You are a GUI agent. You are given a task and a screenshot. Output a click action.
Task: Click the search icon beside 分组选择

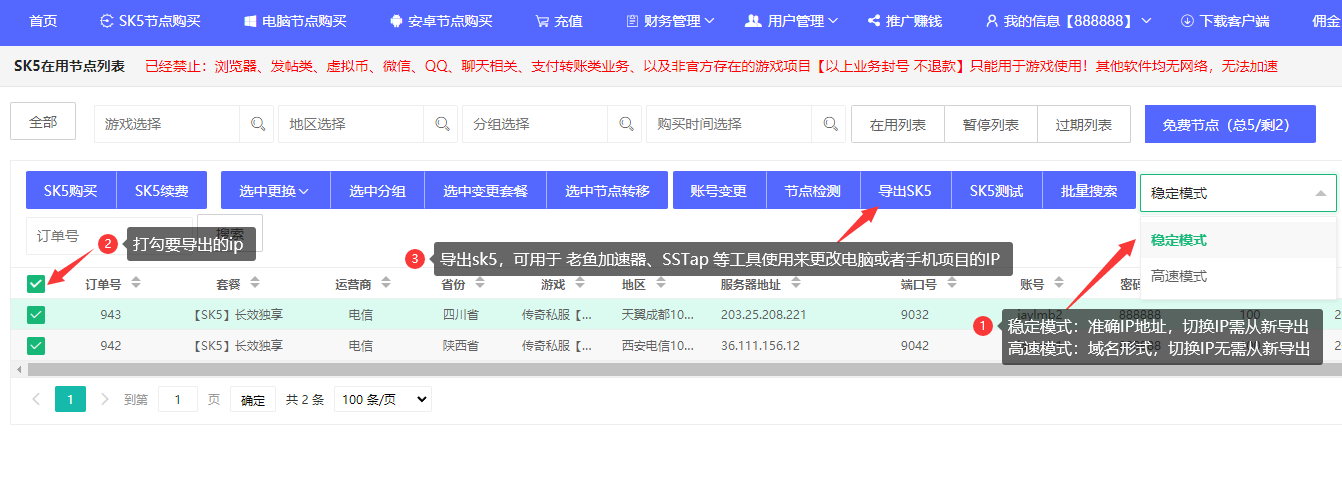coord(625,125)
